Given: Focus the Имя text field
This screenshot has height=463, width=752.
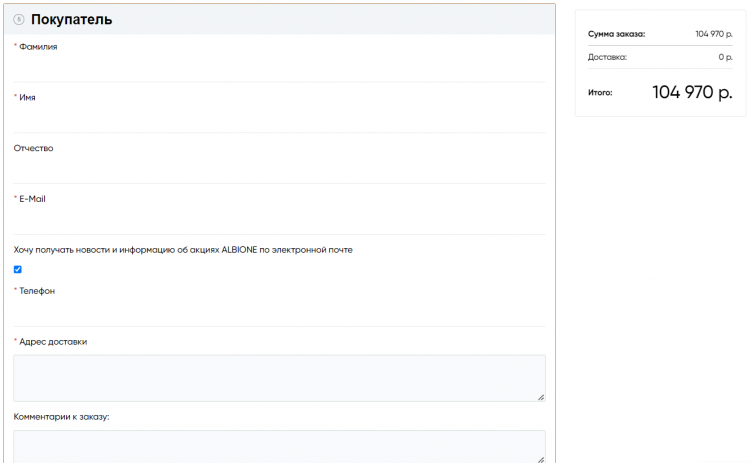Looking at the screenshot, I should (279, 119).
